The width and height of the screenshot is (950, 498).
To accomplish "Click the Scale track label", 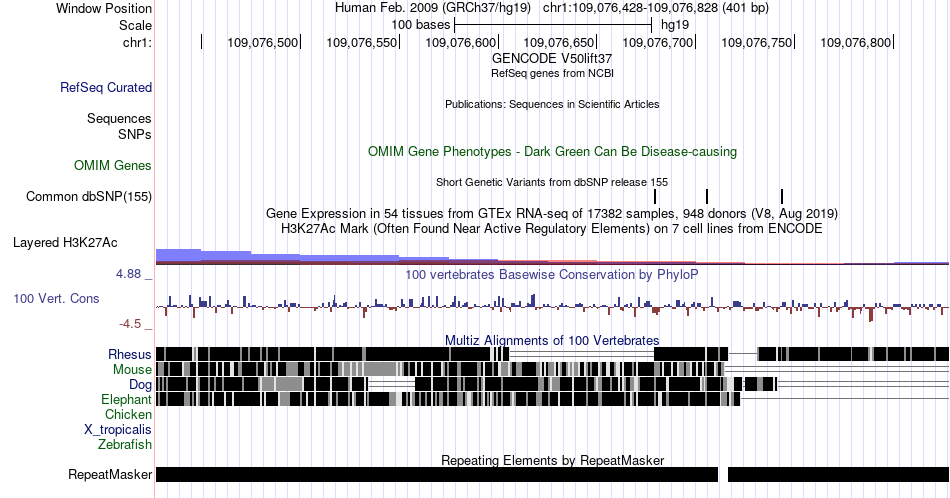I will [x=135, y=25].
